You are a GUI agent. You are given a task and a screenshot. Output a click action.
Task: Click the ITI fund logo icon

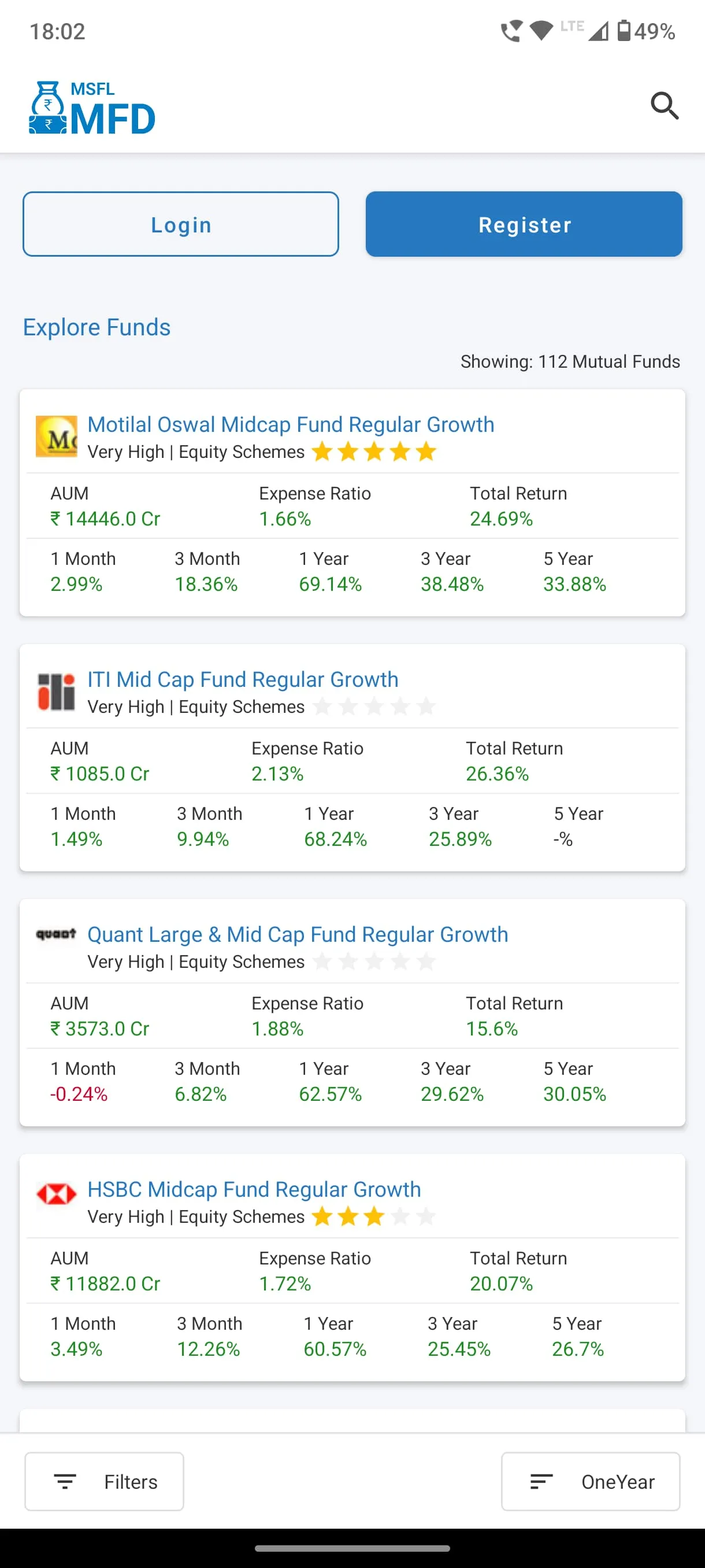[57, 691]
